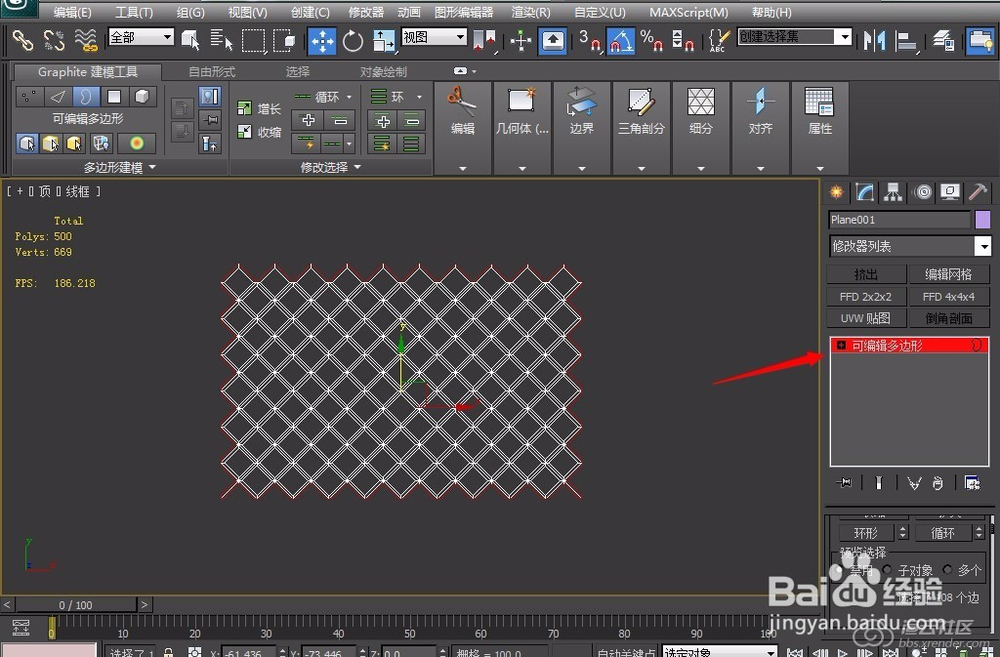Apply the FFD 4x4x4 modifier button
The width and height of the screenshot is (1000, 657).
tap(948, 297)
